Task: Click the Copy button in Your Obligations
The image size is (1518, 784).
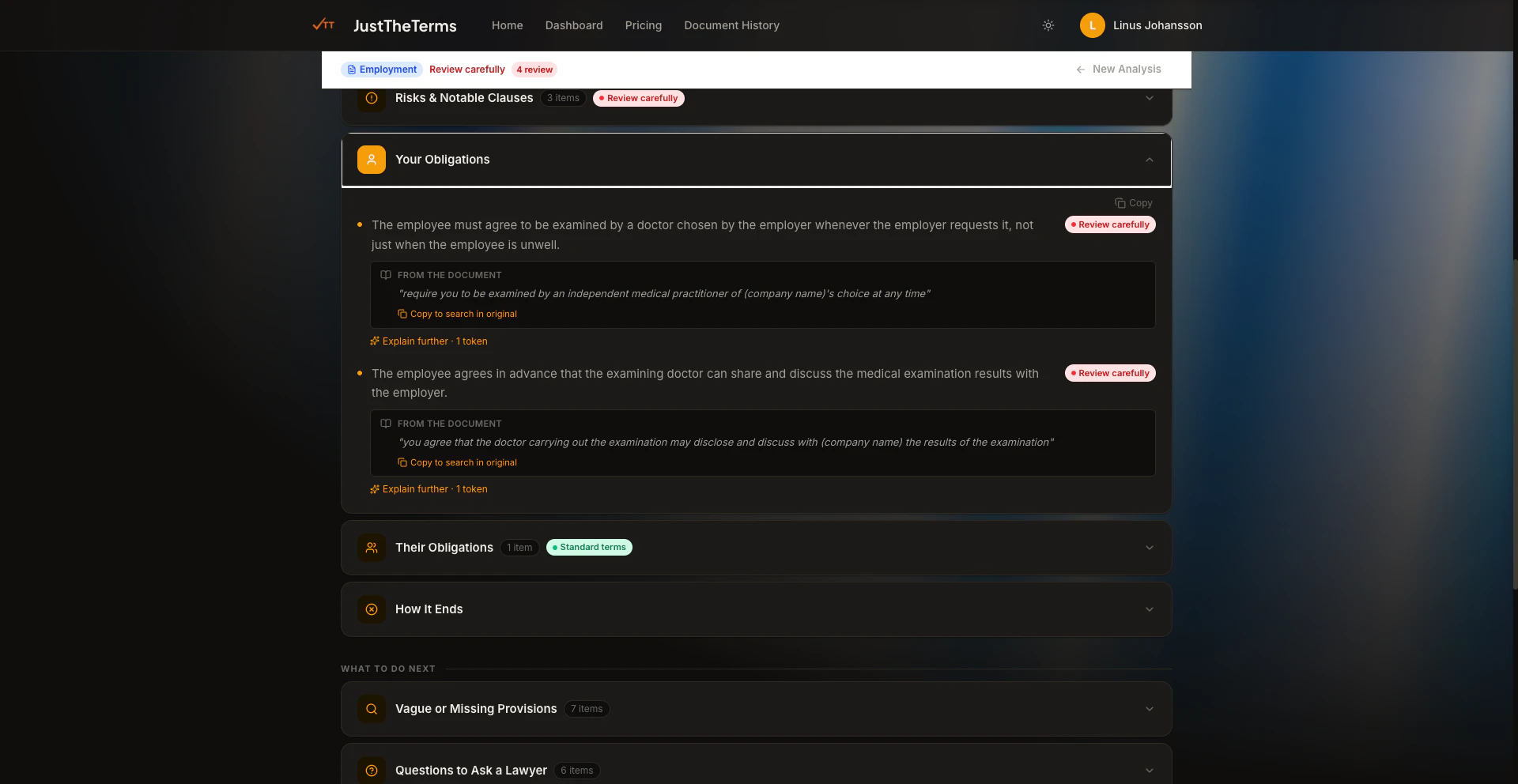Action: tap(1134, 203)
